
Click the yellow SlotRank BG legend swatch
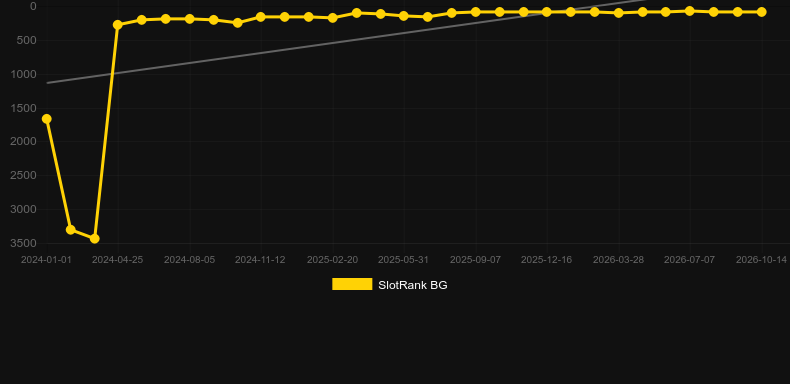(352, 284)
